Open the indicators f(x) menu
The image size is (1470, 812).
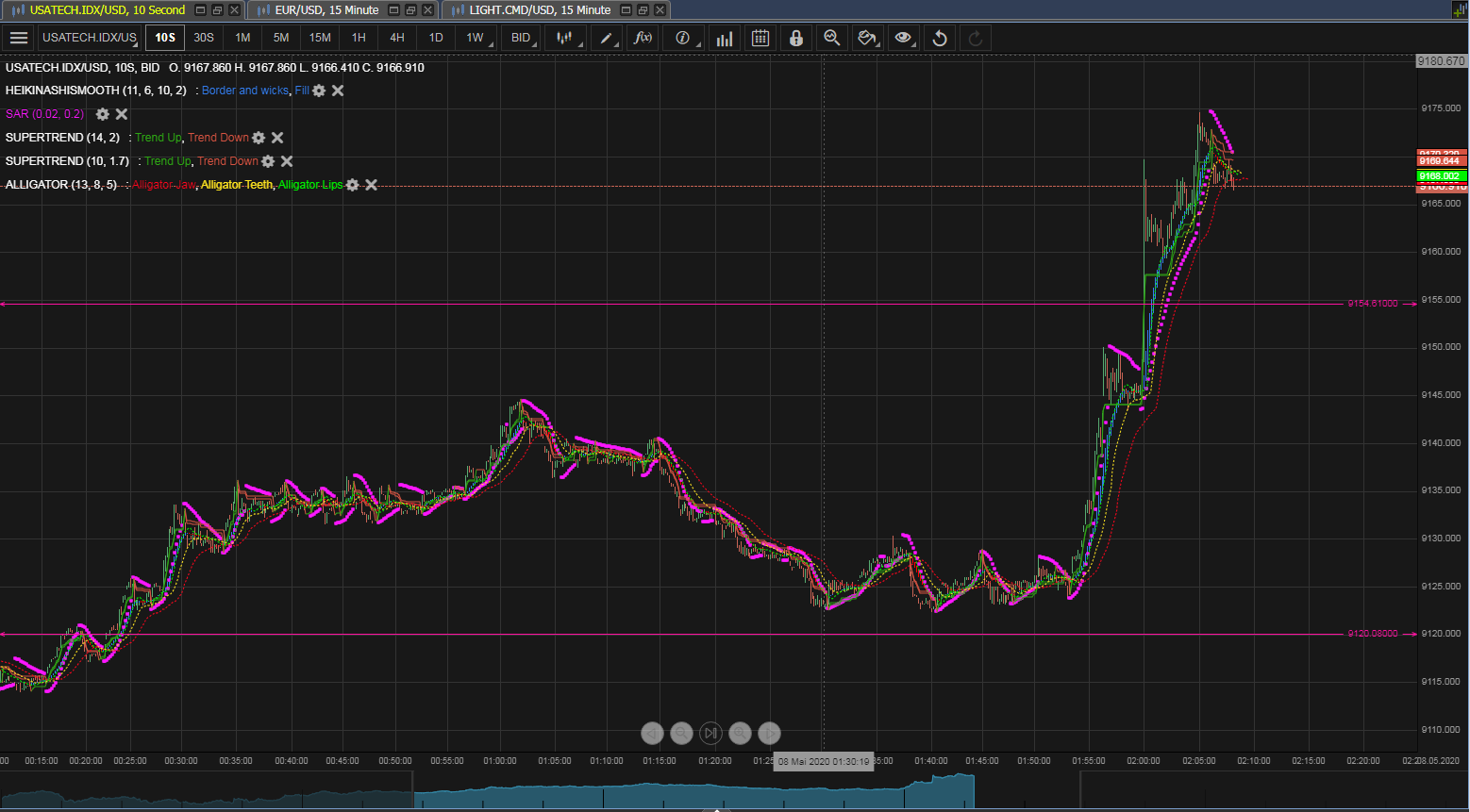click(643, 38)
